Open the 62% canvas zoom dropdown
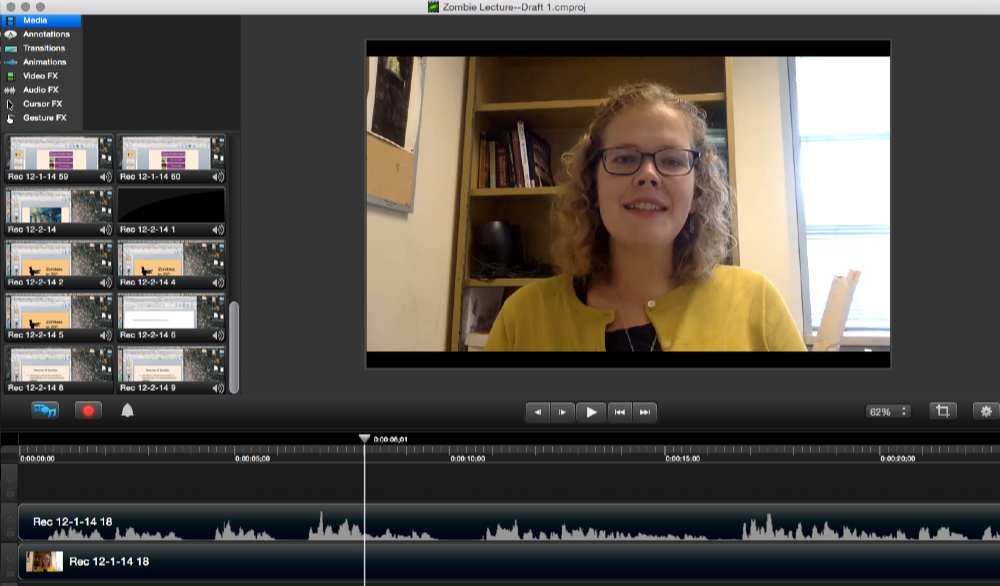Image resolution: width=1000 pixels, height=586 pixels. pos(888,412)
